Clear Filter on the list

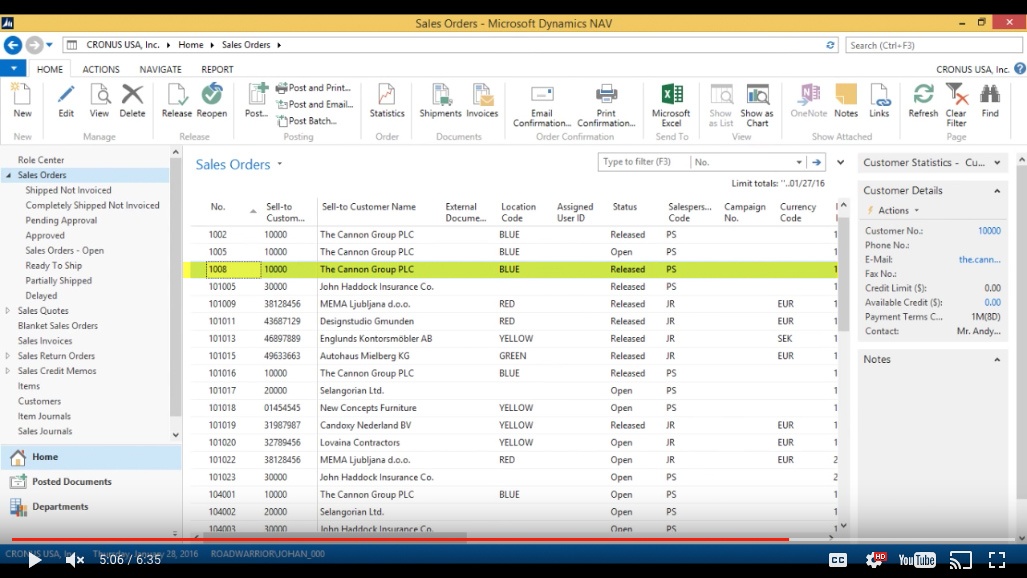click(x=956, y=105)
